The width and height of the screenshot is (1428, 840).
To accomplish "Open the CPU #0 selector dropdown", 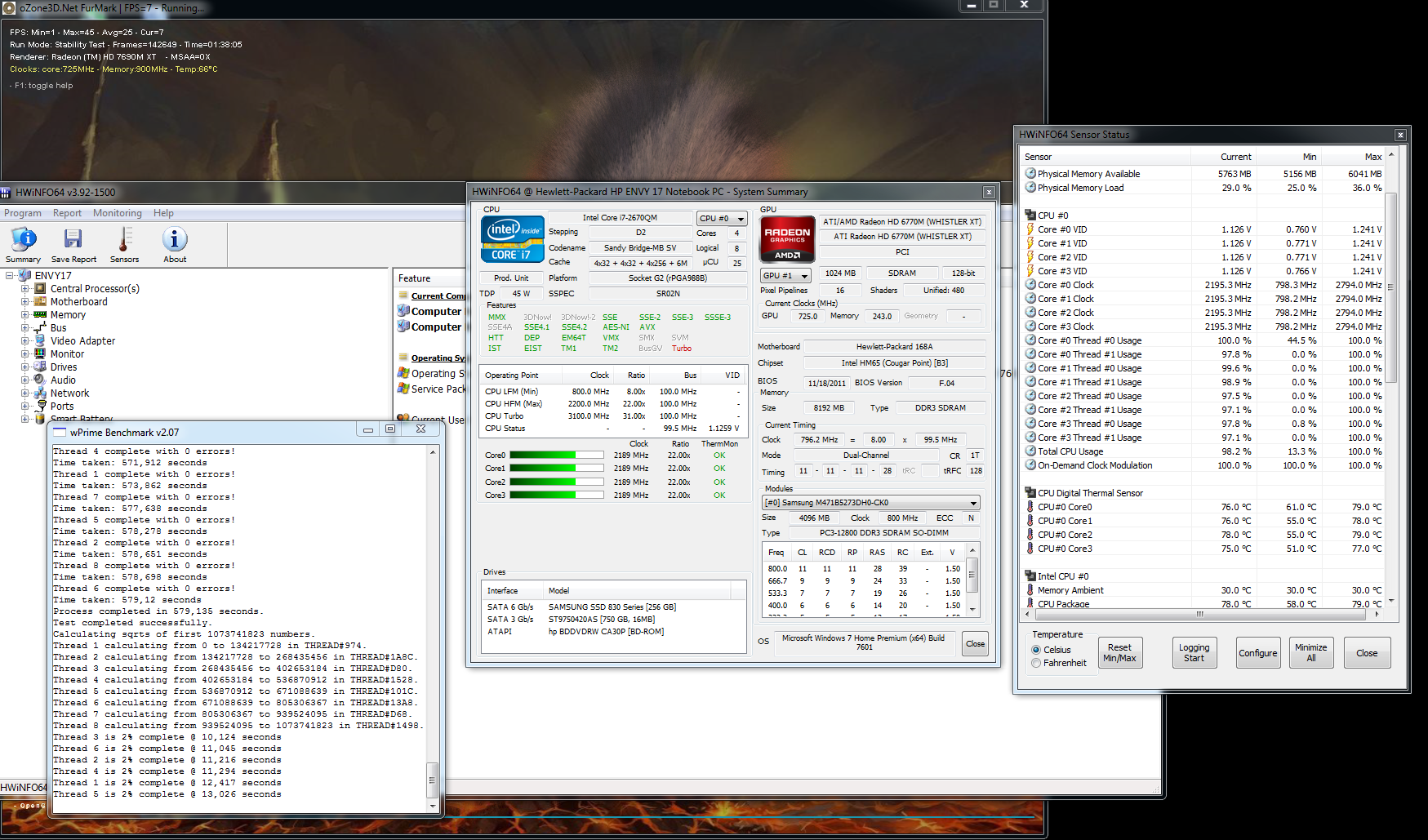I will 722,218.
